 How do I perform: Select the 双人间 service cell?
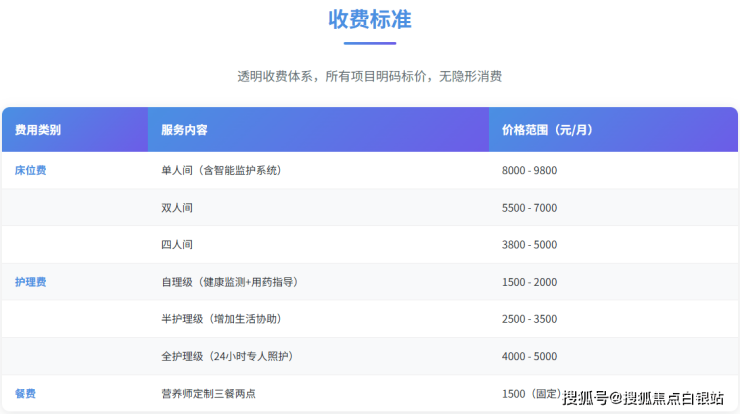[x=177, y=208]
